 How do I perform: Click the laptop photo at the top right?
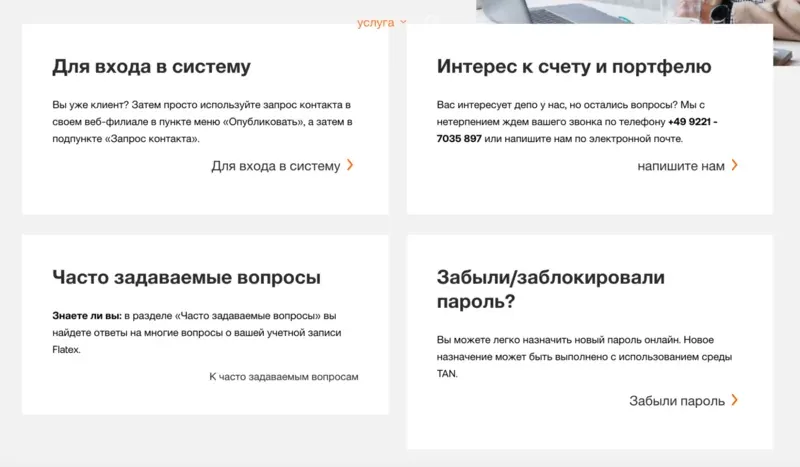638,32
